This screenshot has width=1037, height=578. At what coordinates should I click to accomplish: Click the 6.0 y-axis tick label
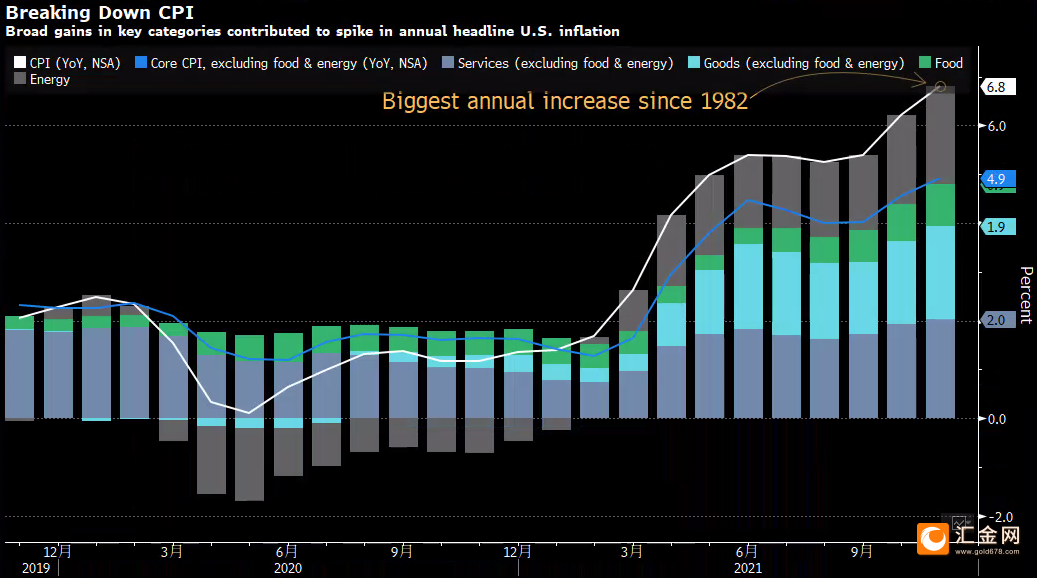[997, 126]
